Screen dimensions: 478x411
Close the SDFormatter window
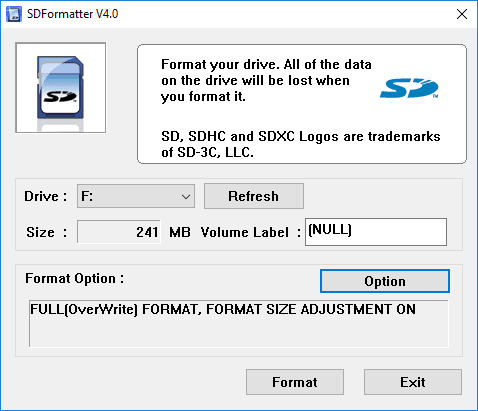coord(462,14)
